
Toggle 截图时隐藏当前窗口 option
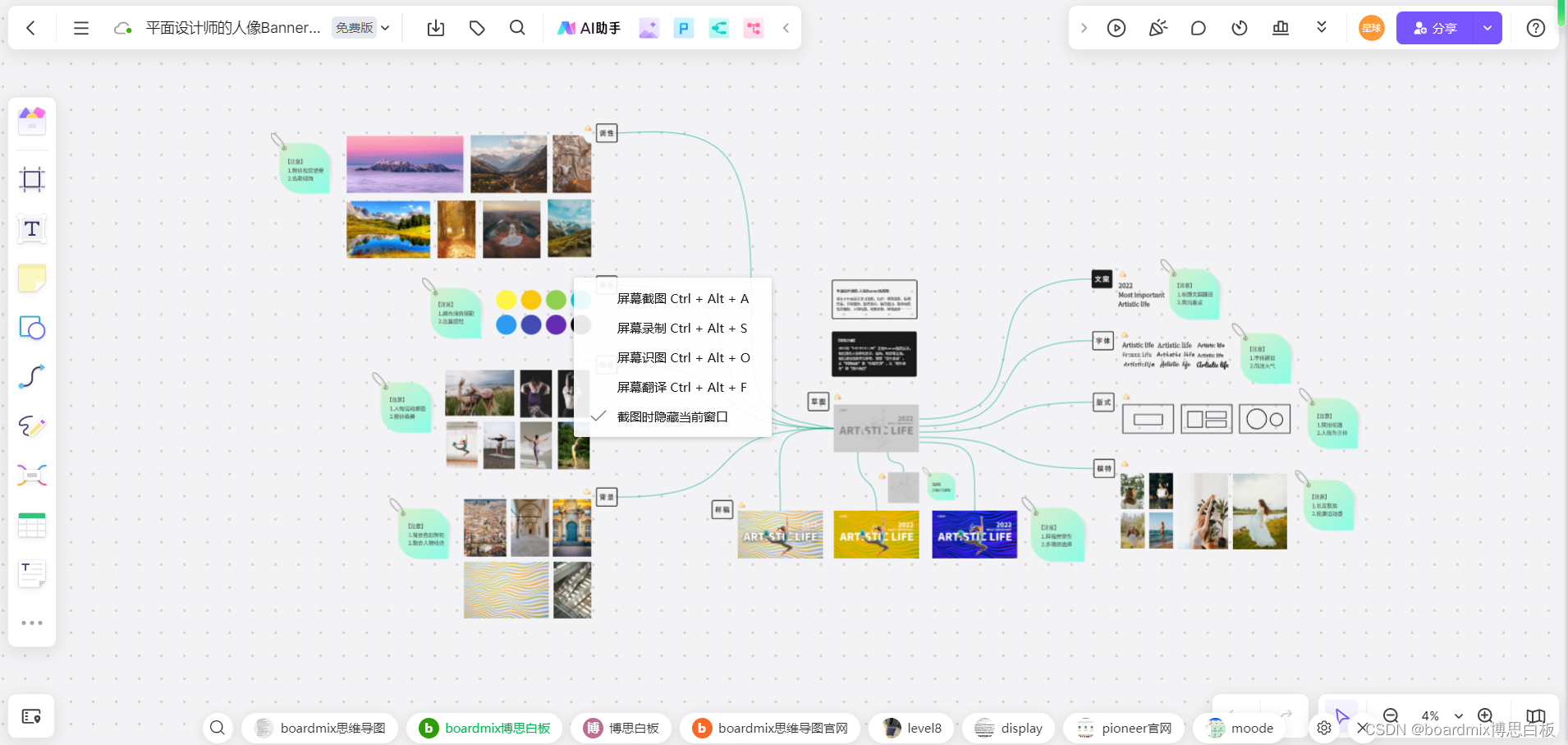(672, 417)
